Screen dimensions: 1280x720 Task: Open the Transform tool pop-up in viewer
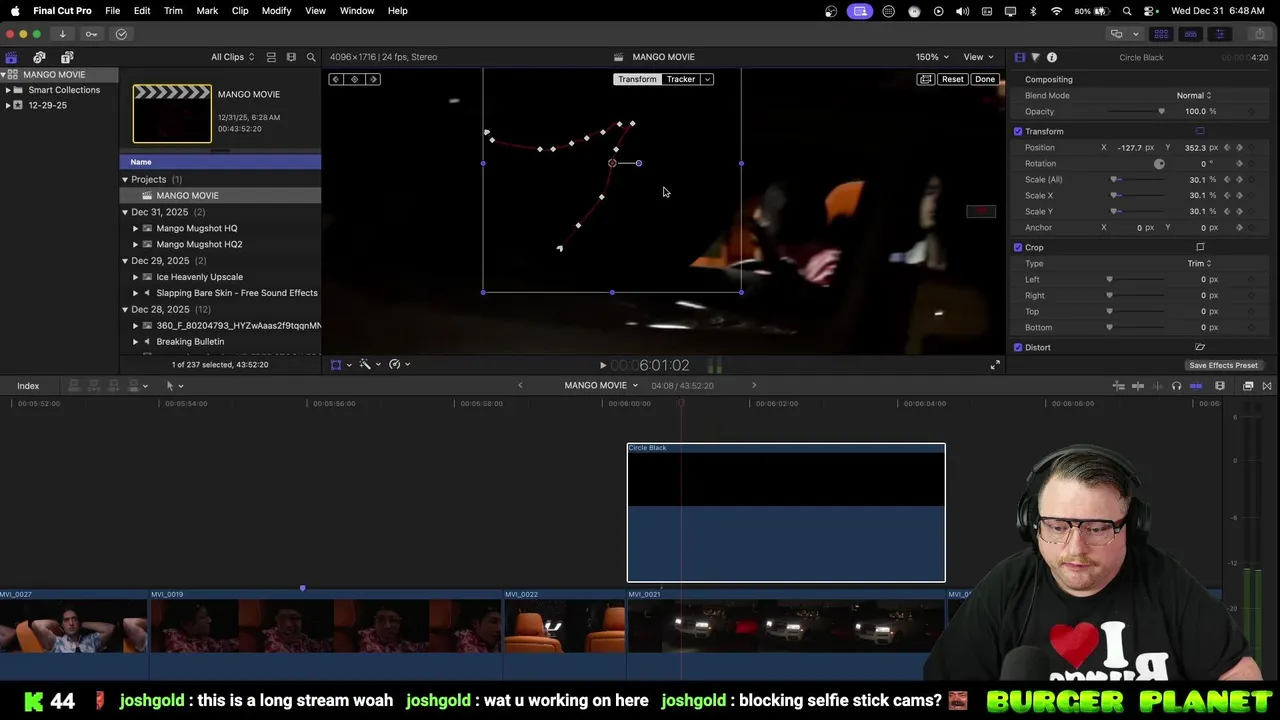340,365
